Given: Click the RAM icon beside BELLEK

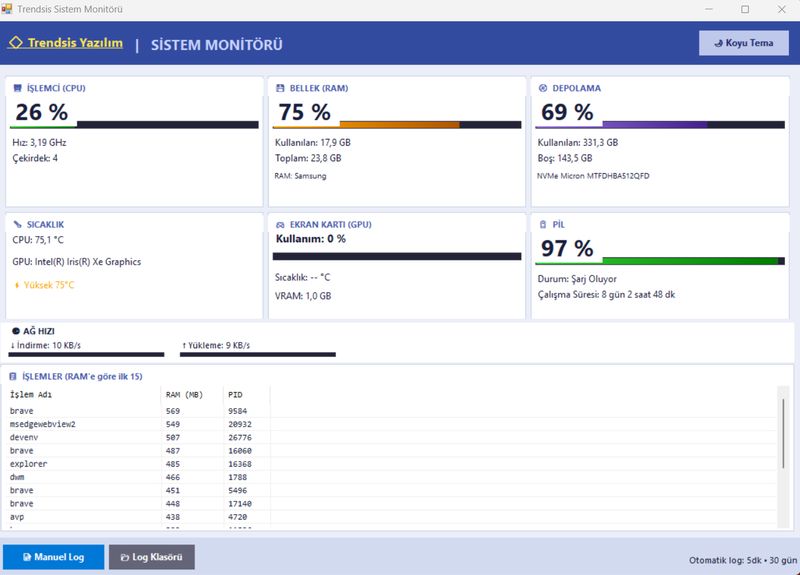Looking at the screenshot, I should pos(280,88).
